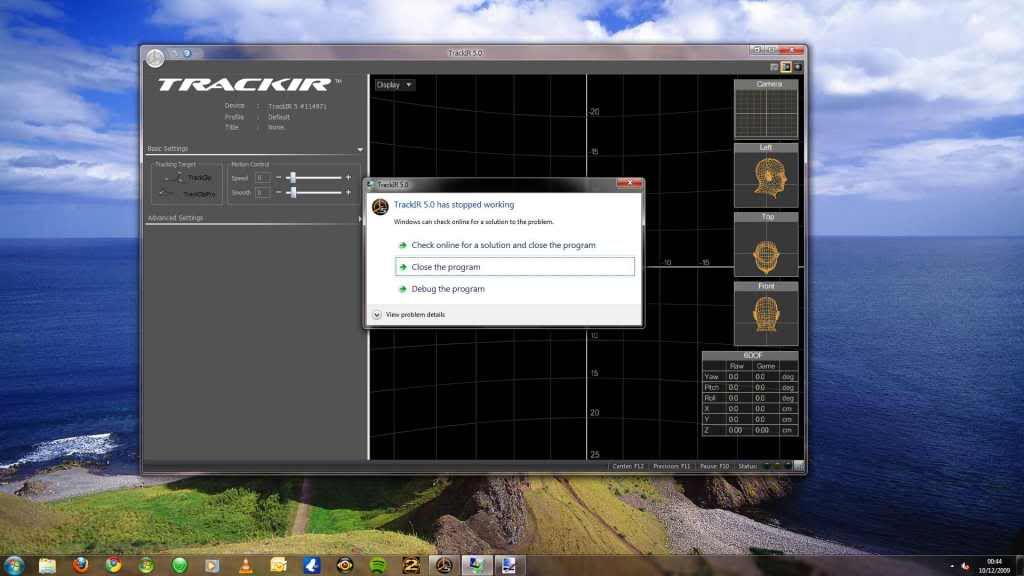This screenshot has width=1024, height=576.
Task: Click the Speed value input field
Action: [262, 178]
